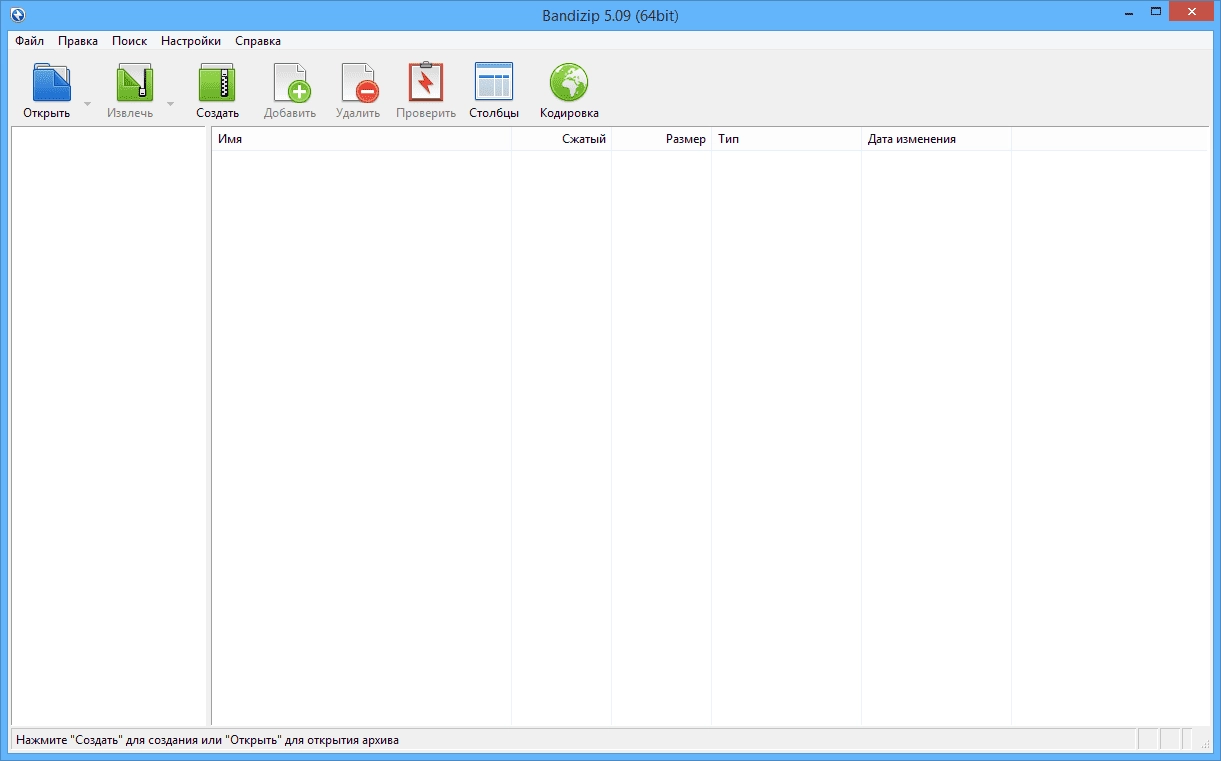Click the Извлечь (Extract) toolbar icon

[x=135, y=82]
